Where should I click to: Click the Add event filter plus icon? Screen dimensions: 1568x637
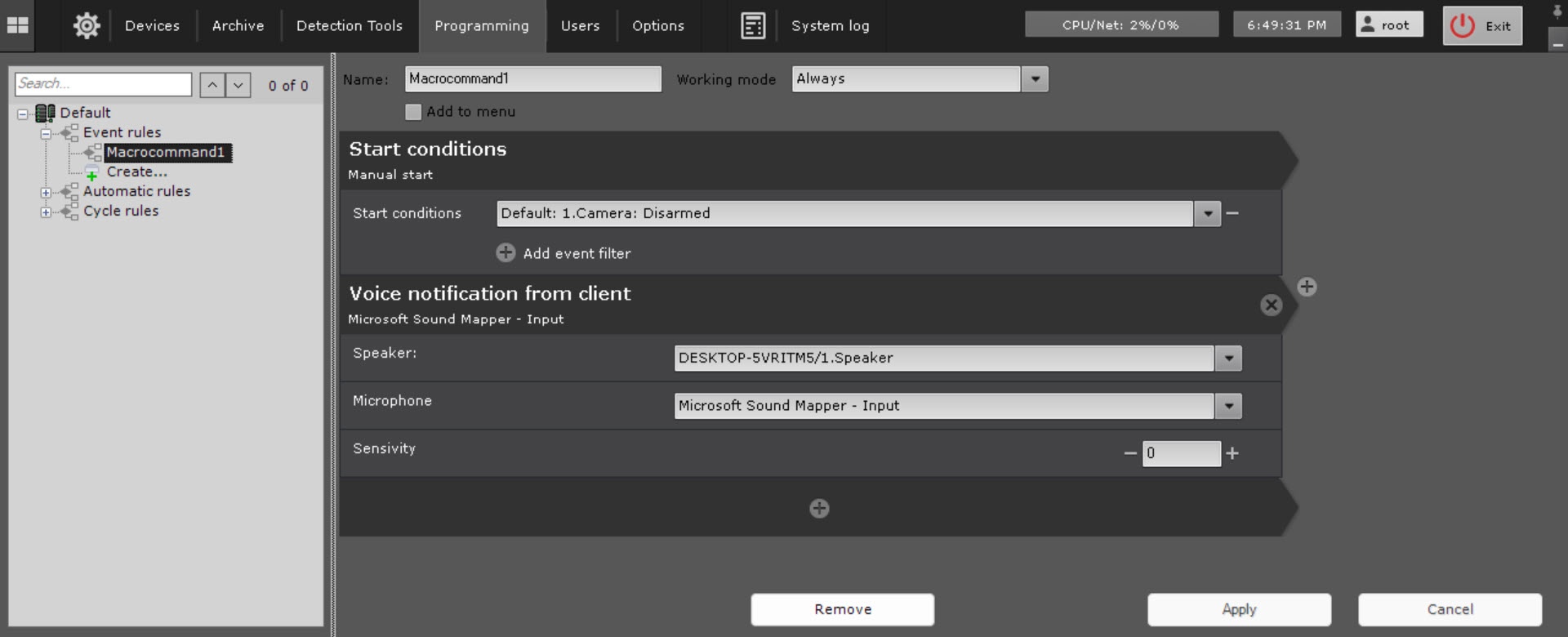click(506, 253)
